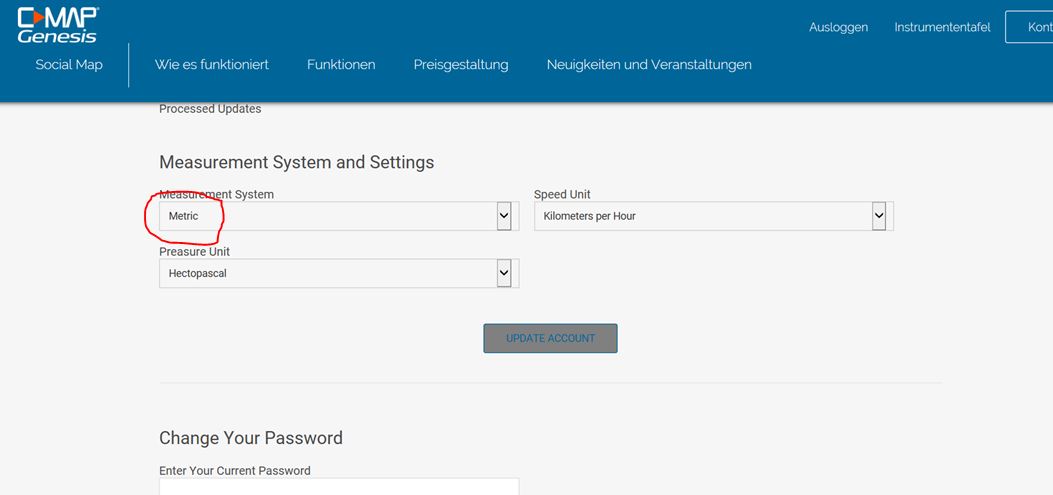The height and width of the screenshot is (495, 1053).
Task: Click the Ausloggen link
Action: point(838,27)
